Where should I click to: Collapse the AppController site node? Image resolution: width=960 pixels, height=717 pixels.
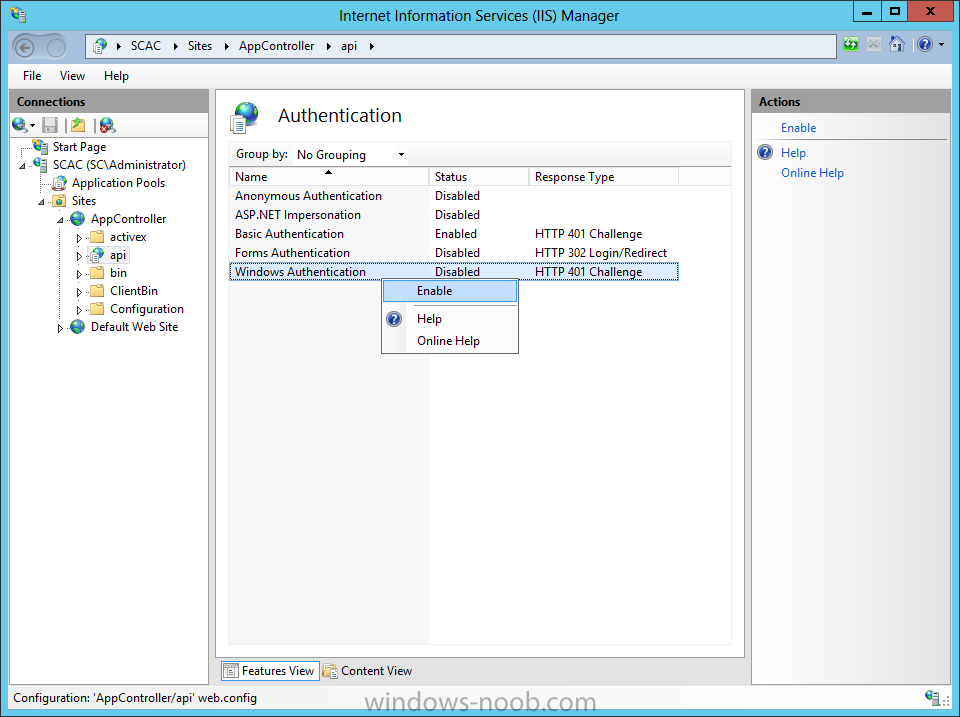pyautogui.click(x=60, y=220)
